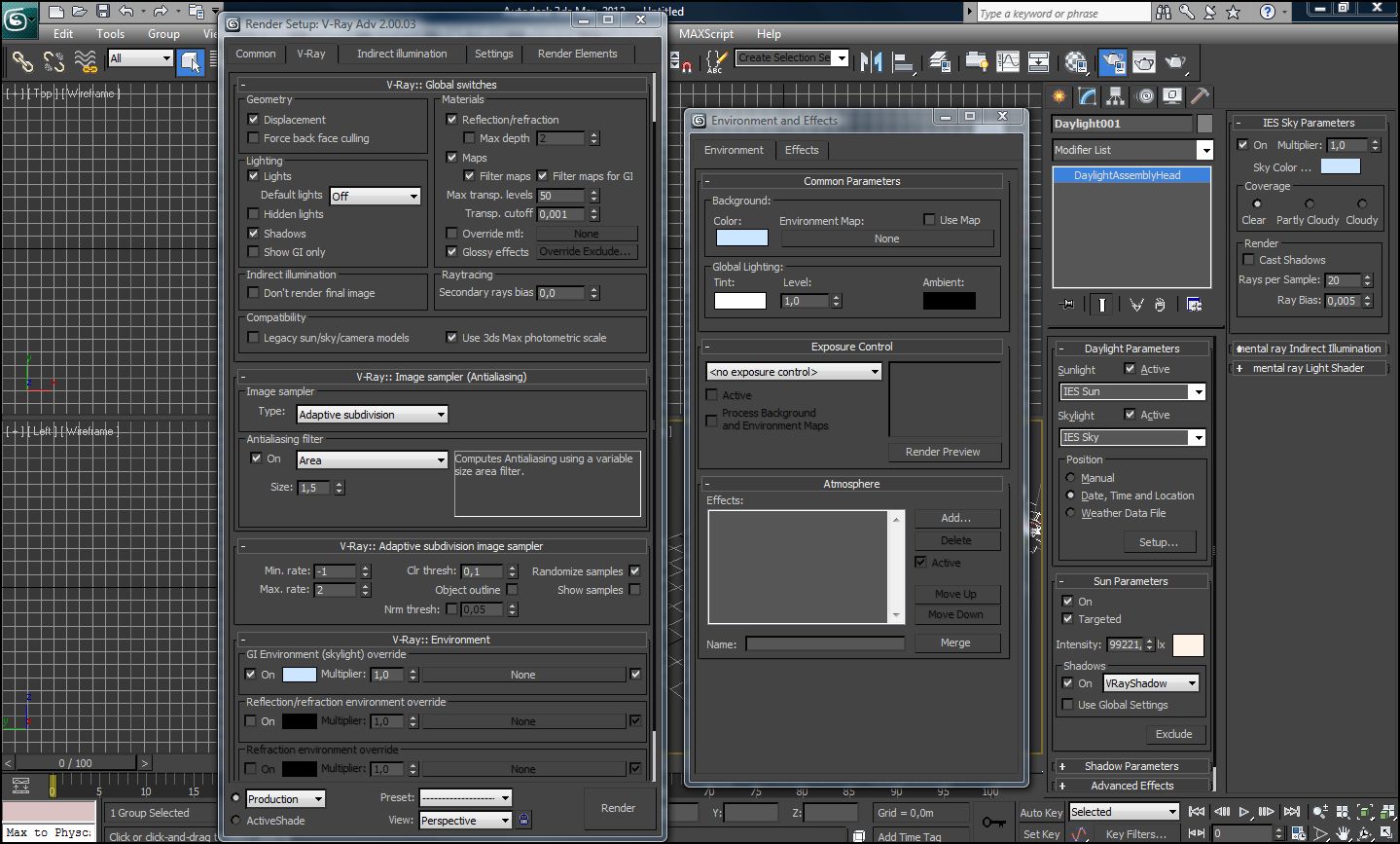Open the Default lights dropdown
This screenshot has width=1400, height=844.
coord(375,196)
